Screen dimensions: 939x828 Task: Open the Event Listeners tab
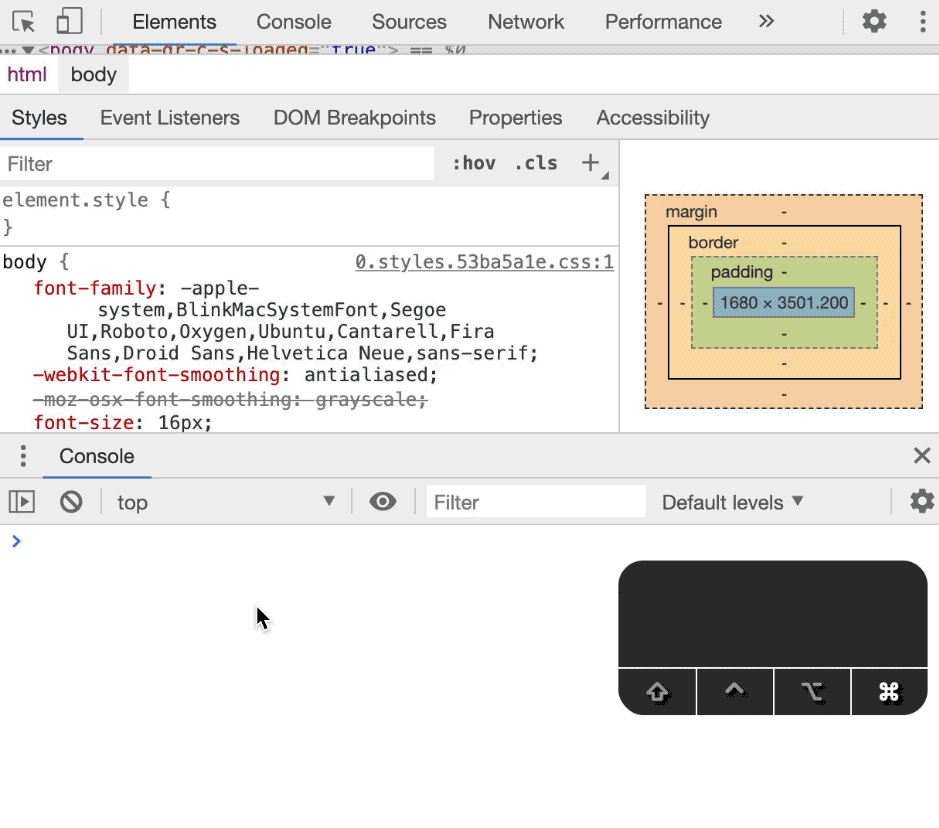point(170,118)
